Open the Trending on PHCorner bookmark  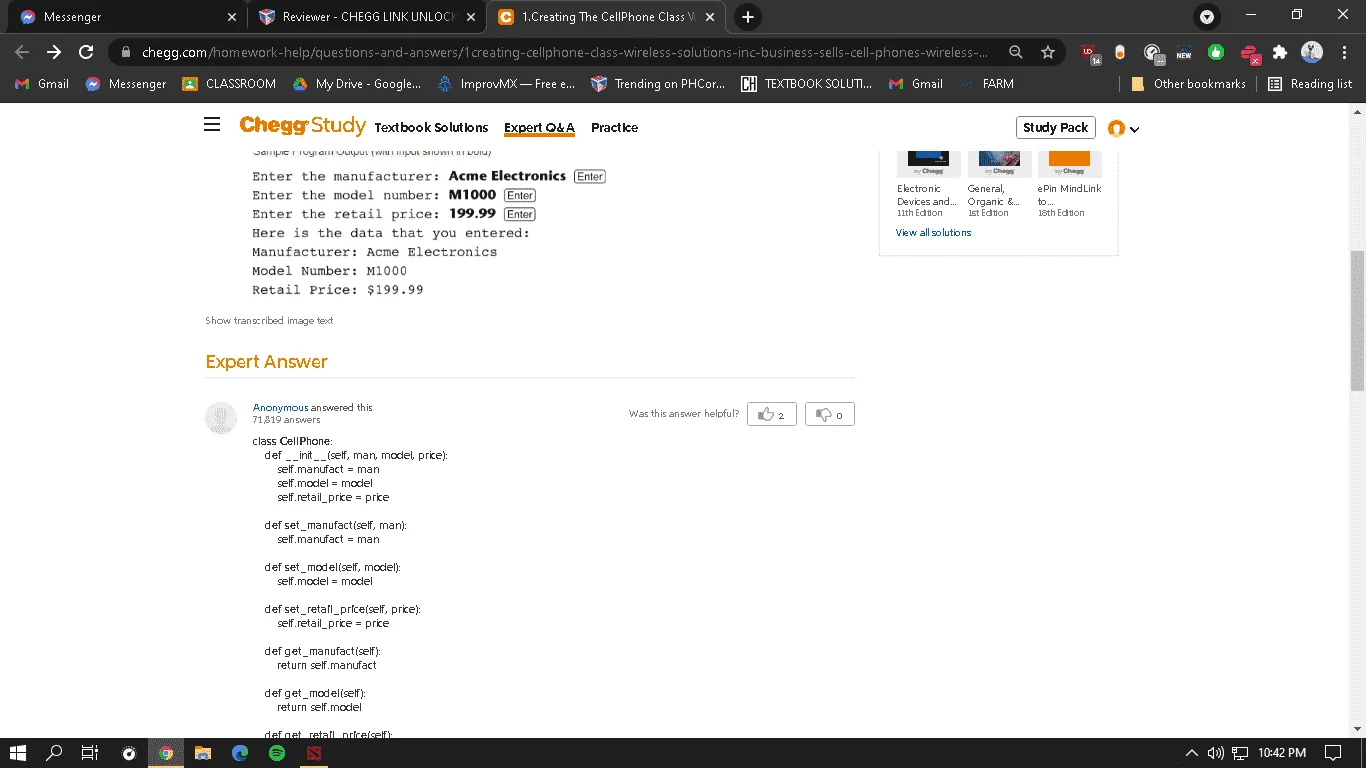pos(659,84)
